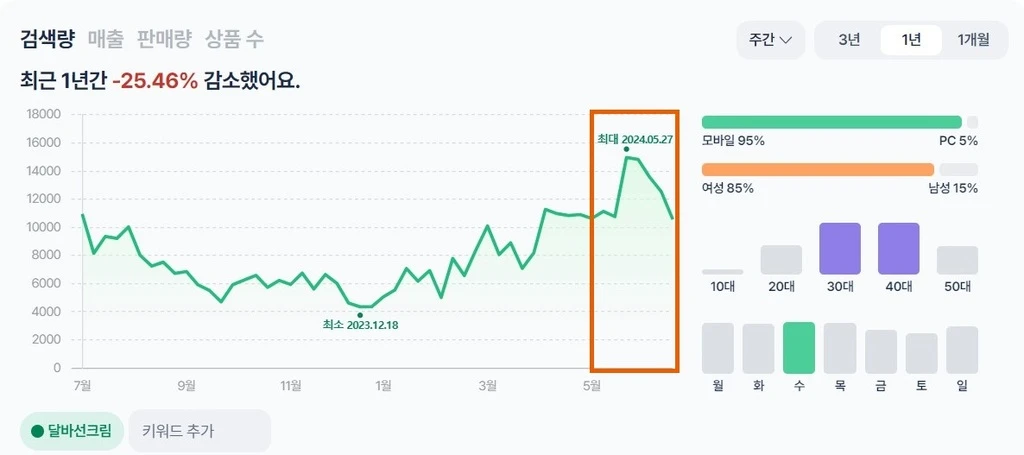
Task: Select the 3년 range option
Action: [849, 40]
